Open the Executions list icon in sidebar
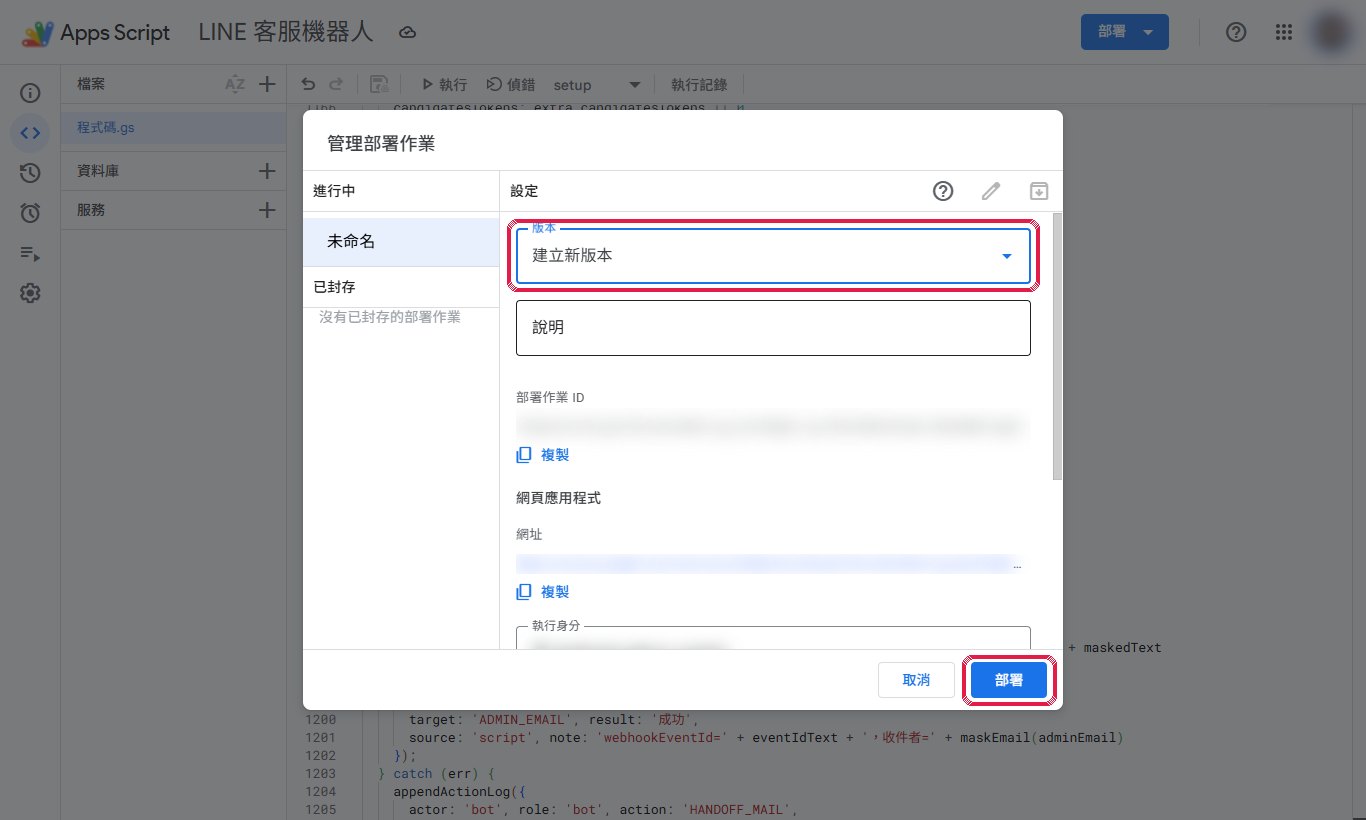This screenshot has height=820, width=1366. pyautogui.click(x=30, y=253)
